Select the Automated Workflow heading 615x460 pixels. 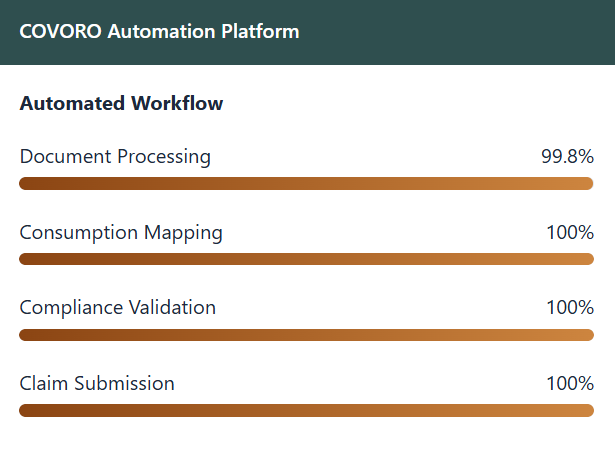tap(121, 103)
